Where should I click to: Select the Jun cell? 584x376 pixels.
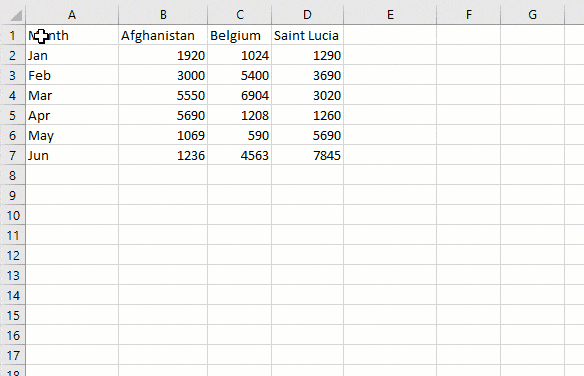(x=72, y=155)
